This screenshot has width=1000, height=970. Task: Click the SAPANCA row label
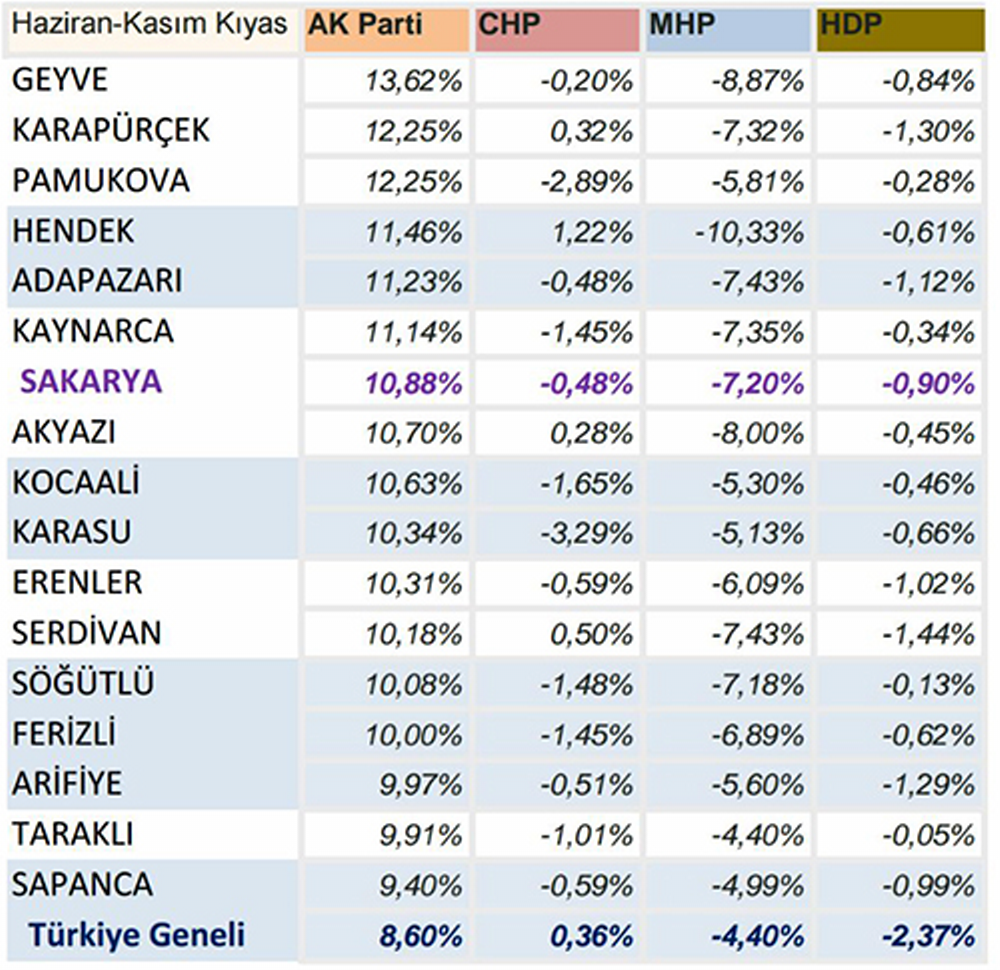82,884
